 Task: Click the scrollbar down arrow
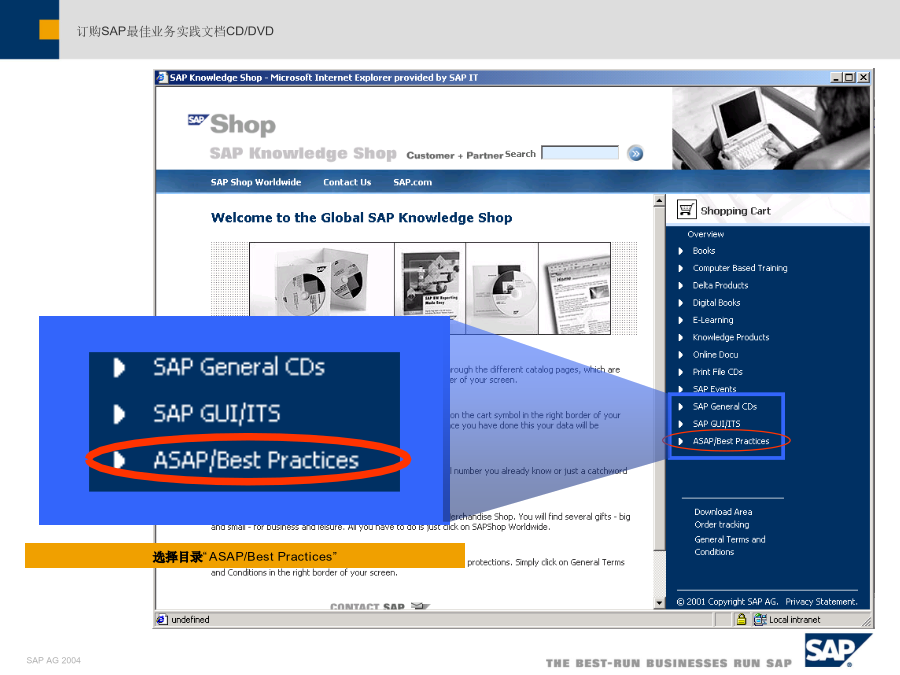pyautogui.click(x=660, y=603)
